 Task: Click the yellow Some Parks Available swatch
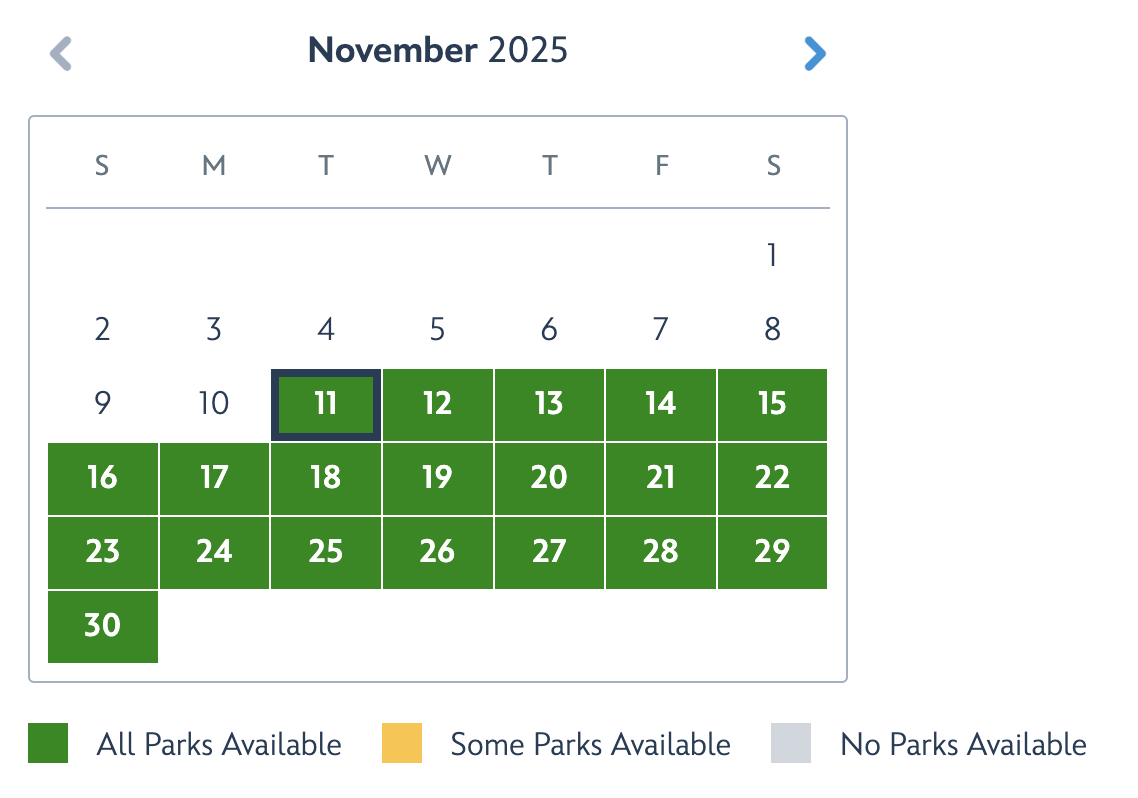pyautogui.click(x=402, y=744)
